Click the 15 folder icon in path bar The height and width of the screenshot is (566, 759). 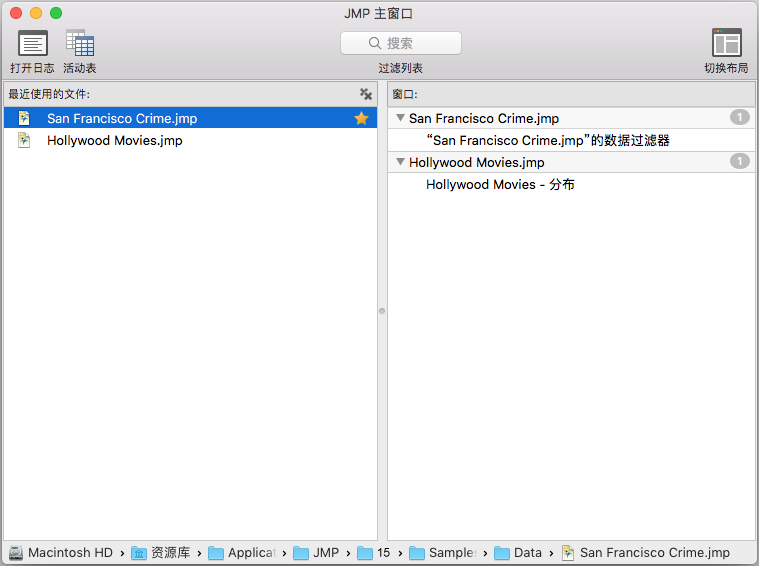point(365,553)
